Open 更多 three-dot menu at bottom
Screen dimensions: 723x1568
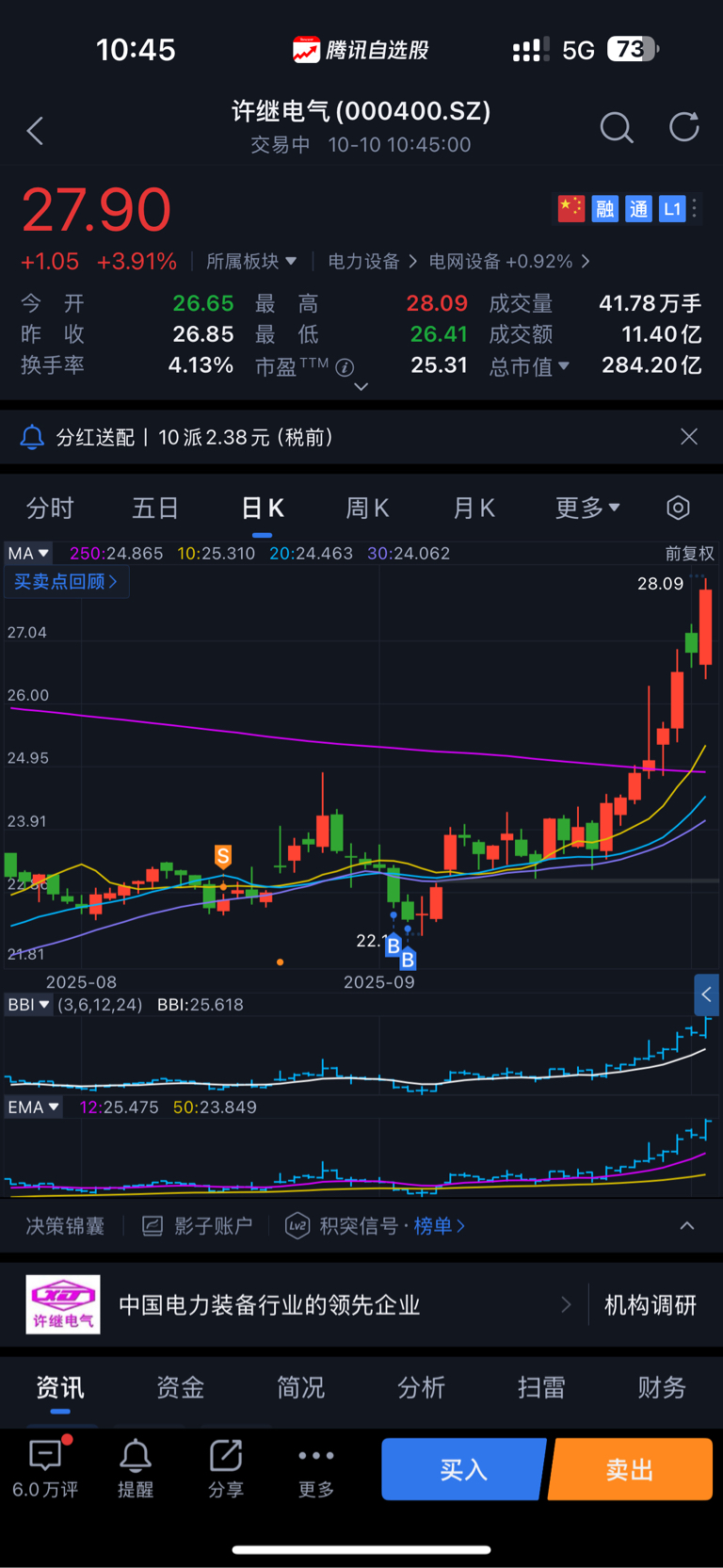click(x=316, y=1467)
